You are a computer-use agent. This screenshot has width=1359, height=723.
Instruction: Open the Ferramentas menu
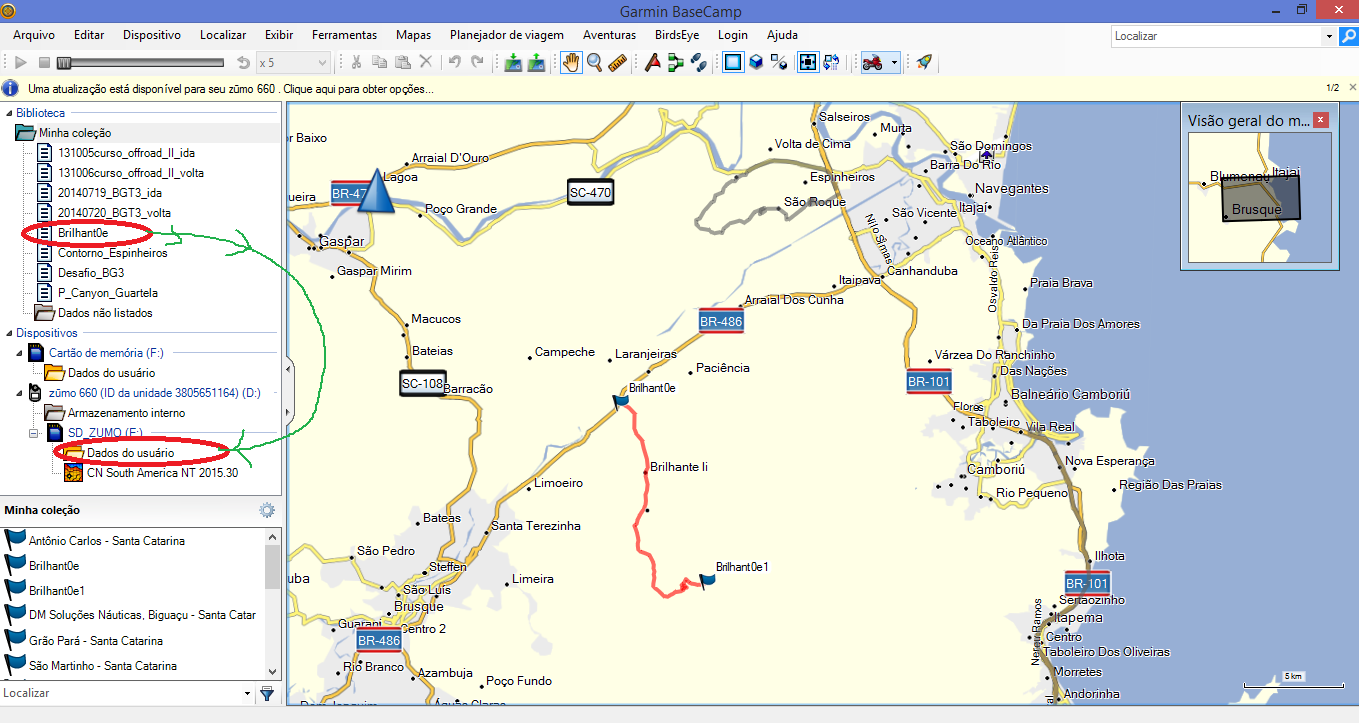click(x=344, y=35)
